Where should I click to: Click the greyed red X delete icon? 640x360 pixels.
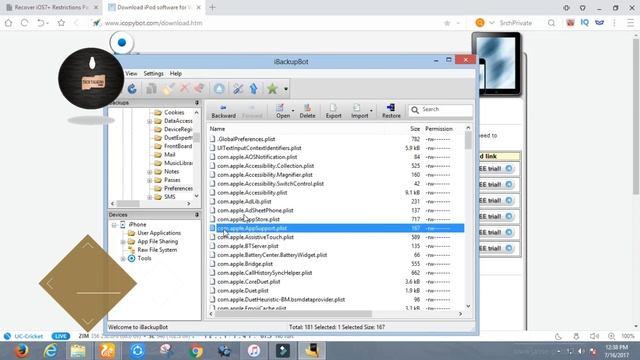[184, 89]
